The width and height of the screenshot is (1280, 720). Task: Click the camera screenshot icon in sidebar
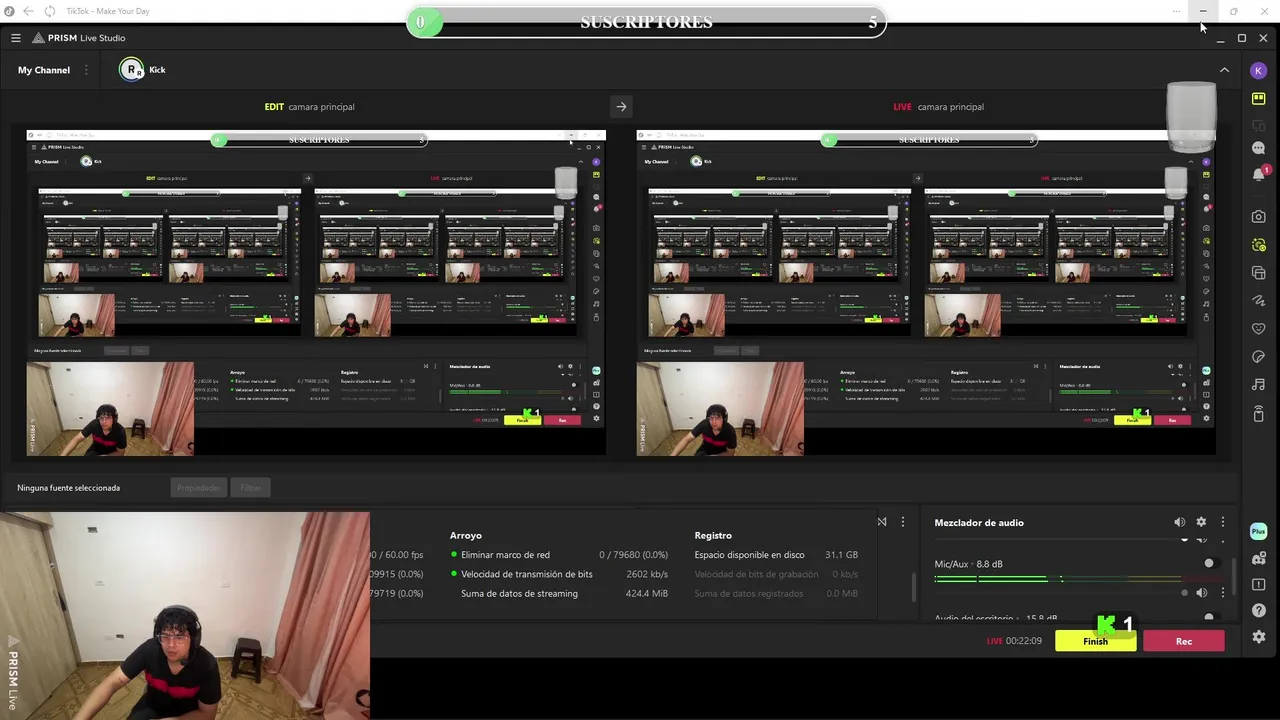pos(1258,216)
